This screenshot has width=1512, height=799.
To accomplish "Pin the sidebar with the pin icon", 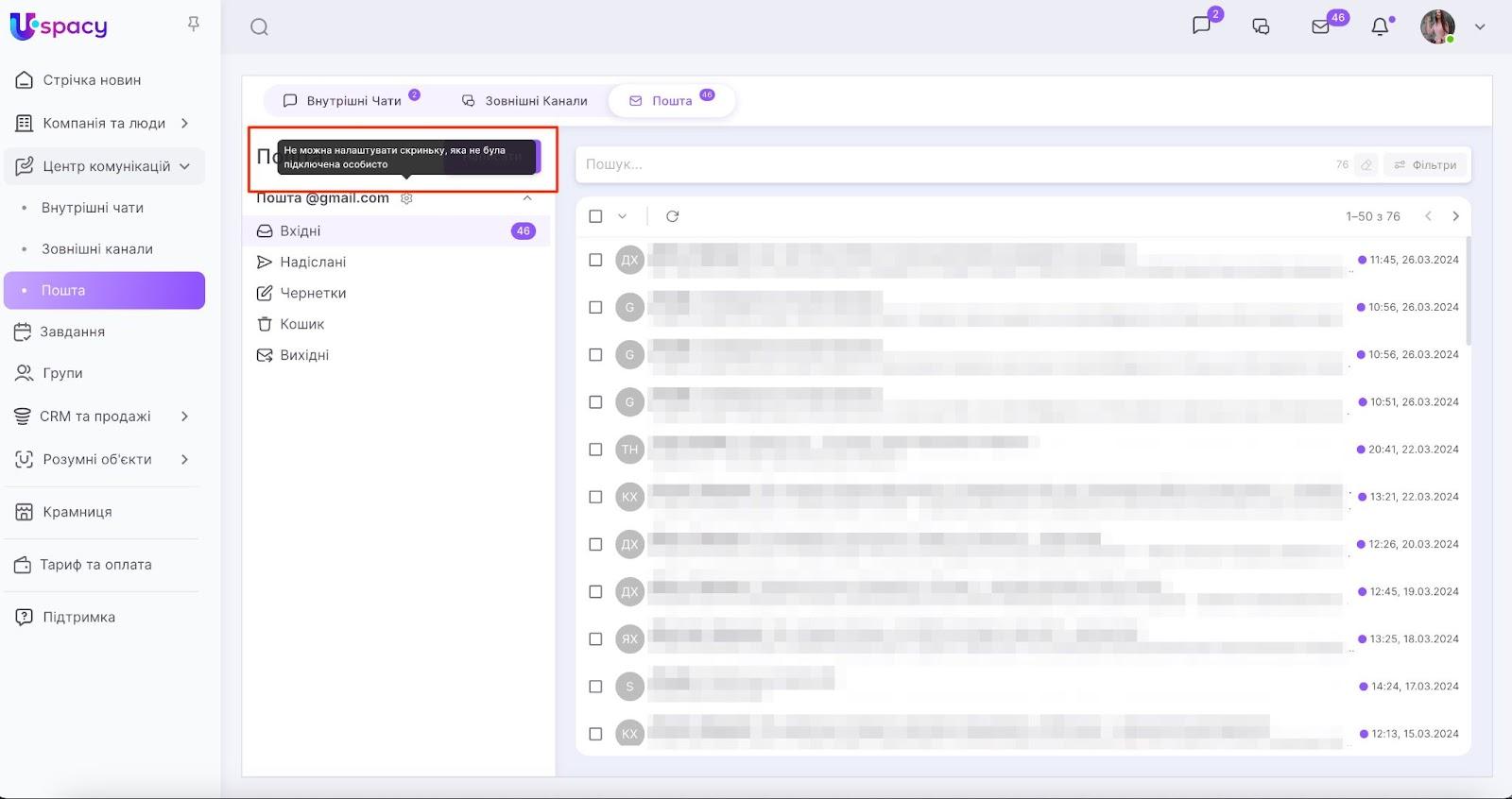I will coord(194,24).
